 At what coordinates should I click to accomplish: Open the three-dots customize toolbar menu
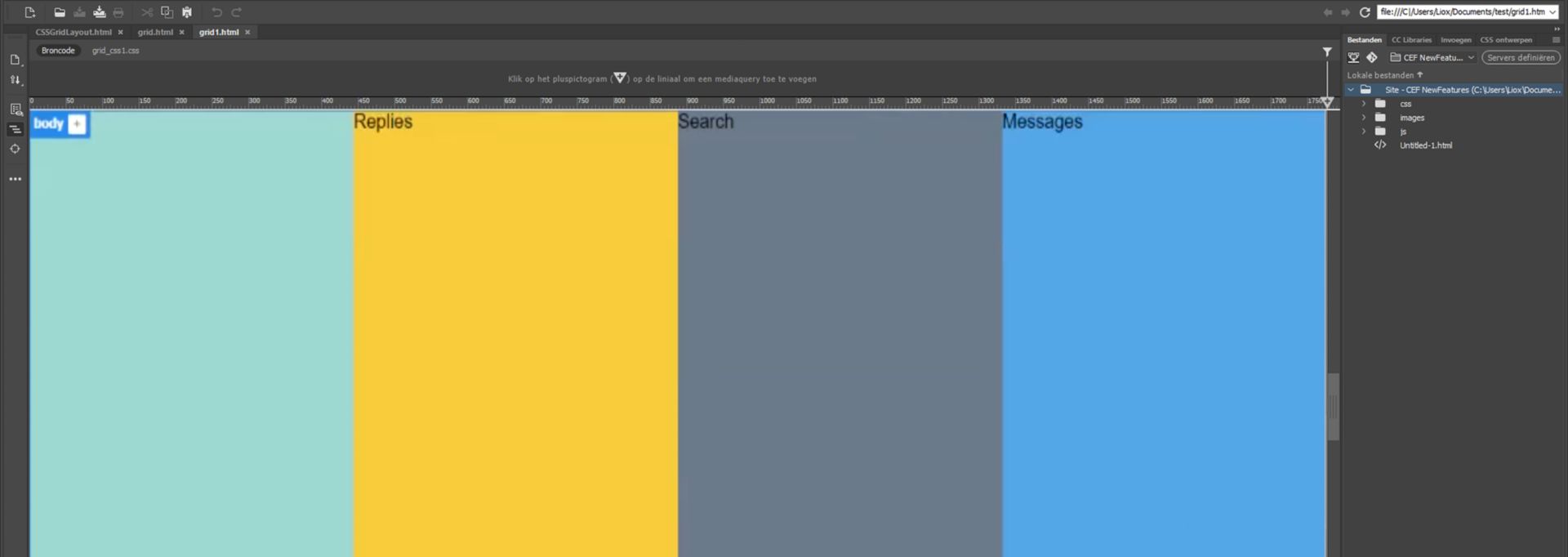click(15, 179)
